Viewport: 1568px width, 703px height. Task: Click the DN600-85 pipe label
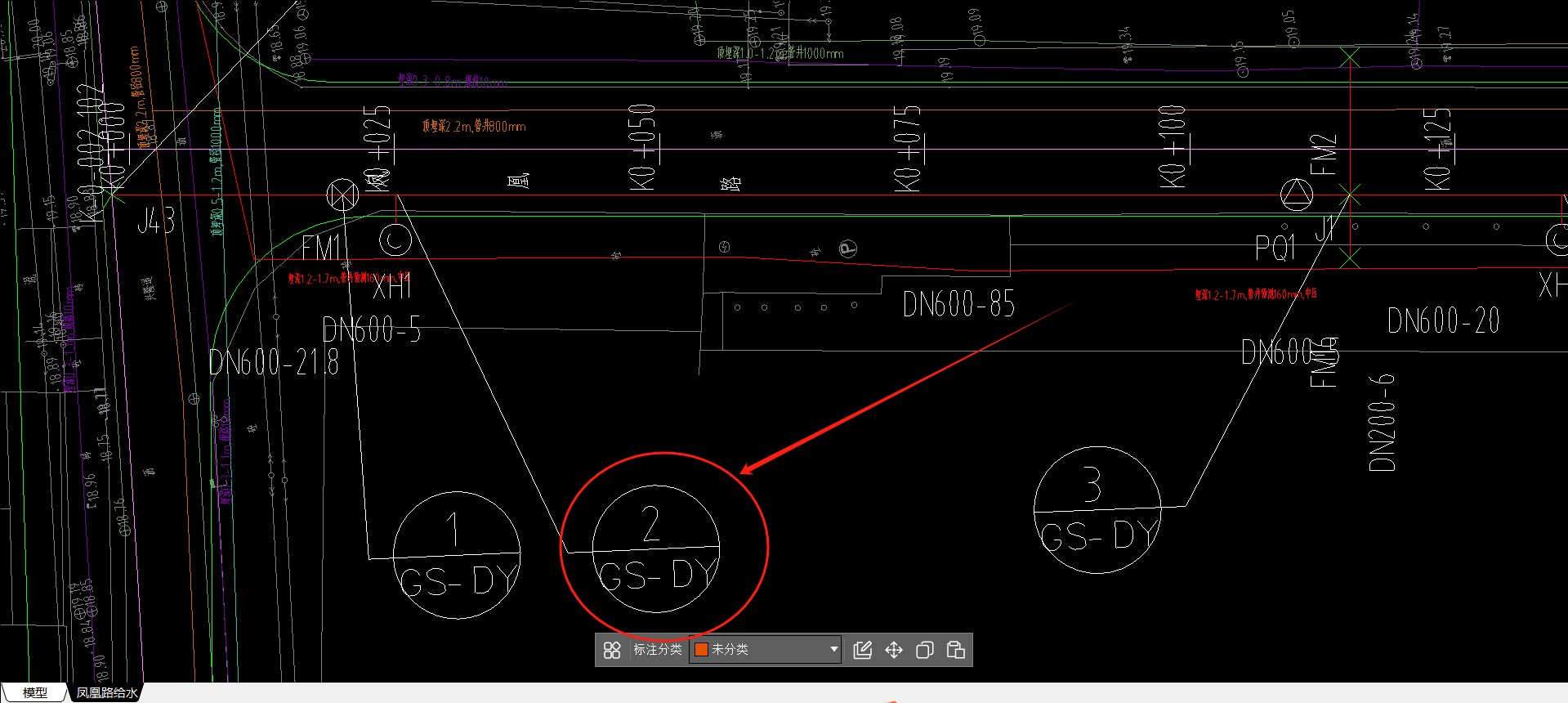coord(958,304)
